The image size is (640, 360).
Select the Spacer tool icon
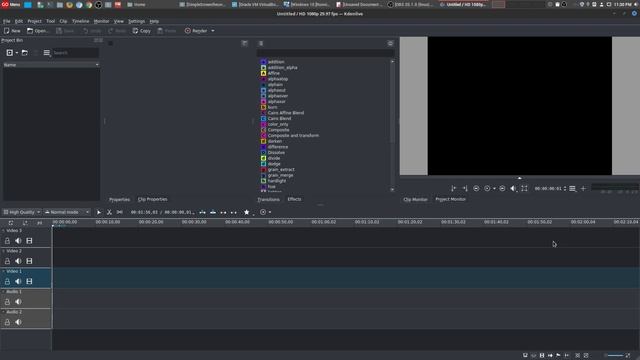[x=120, y=212]
